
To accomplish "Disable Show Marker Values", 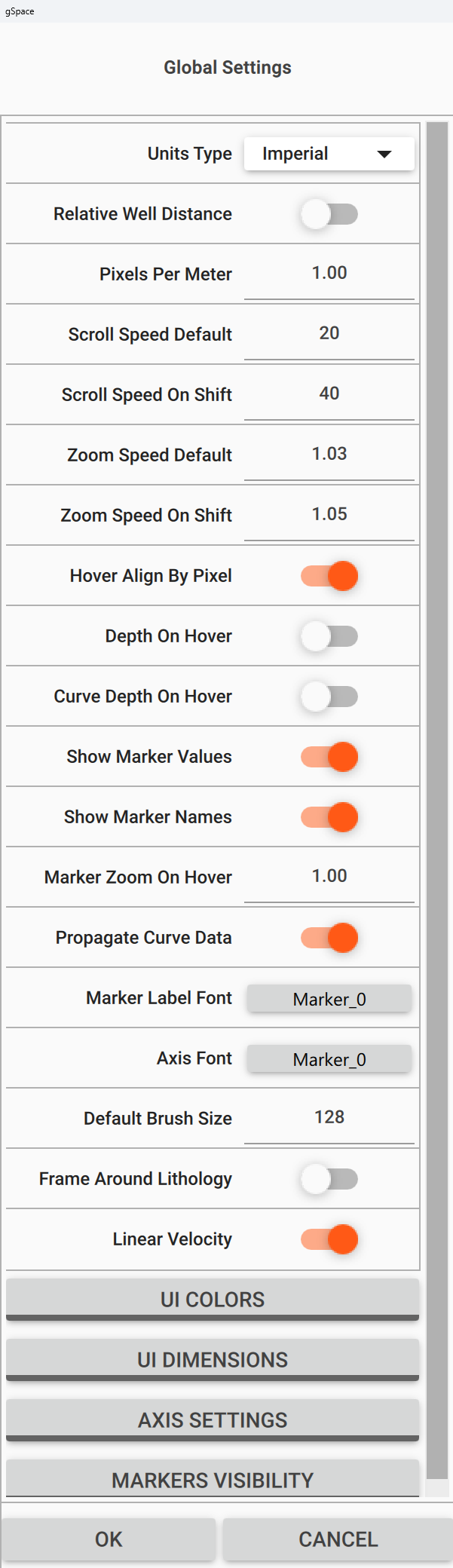I will [329, 756].
